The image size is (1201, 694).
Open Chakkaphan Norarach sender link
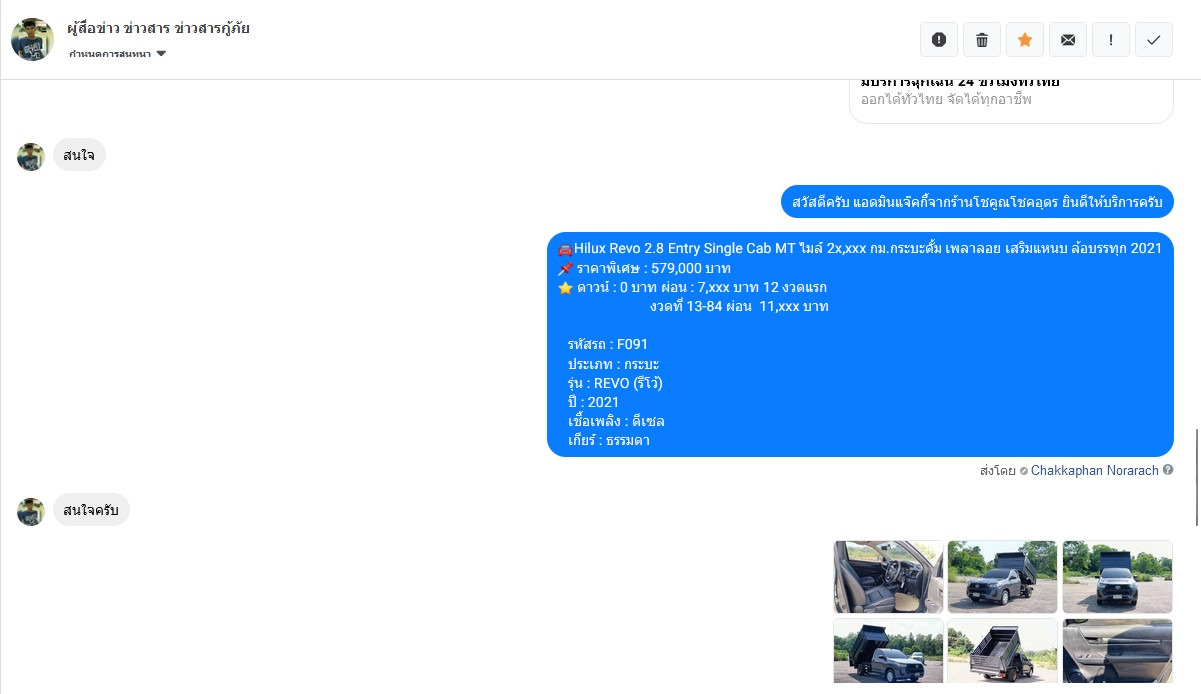(1094, 470)
